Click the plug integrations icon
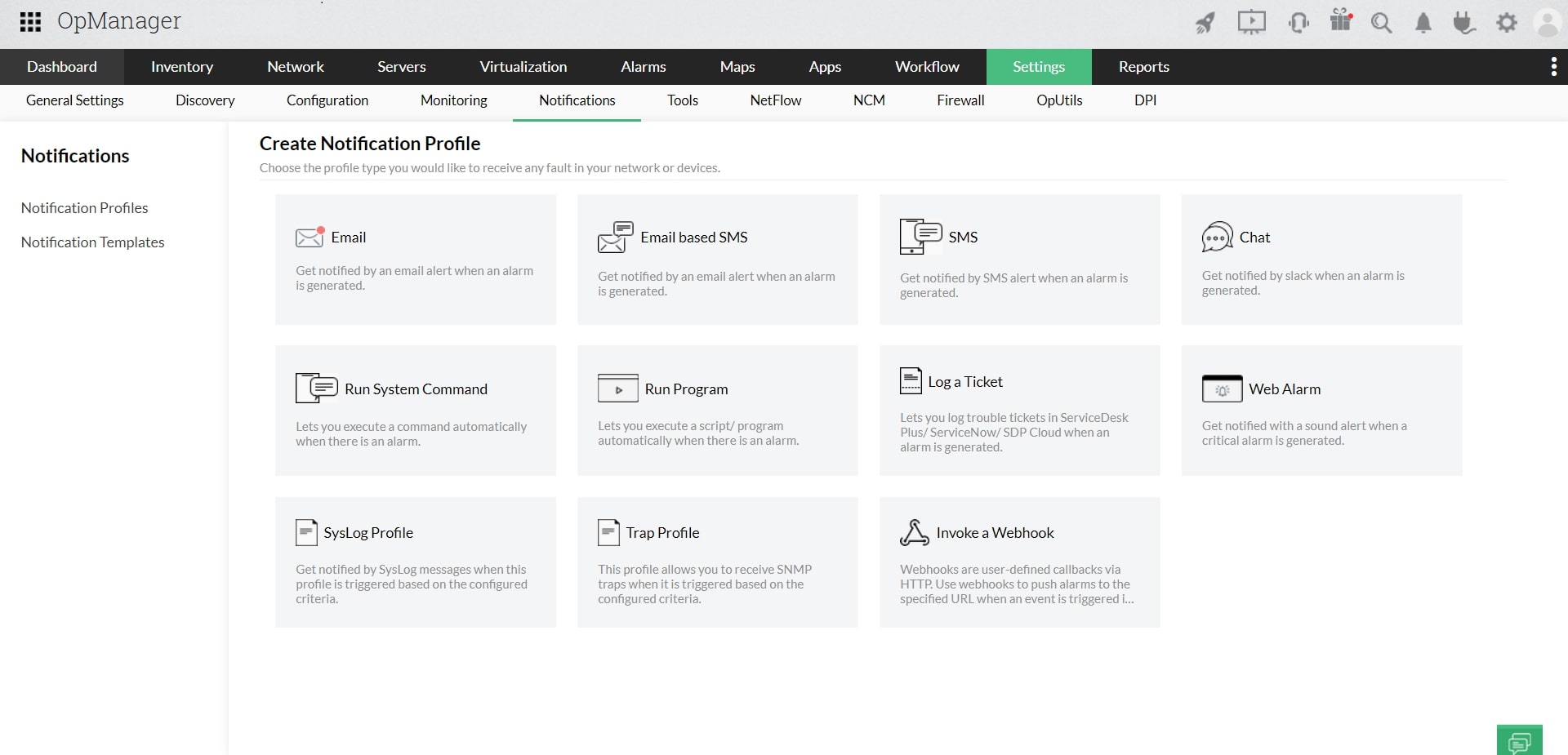 point(1463,23)
